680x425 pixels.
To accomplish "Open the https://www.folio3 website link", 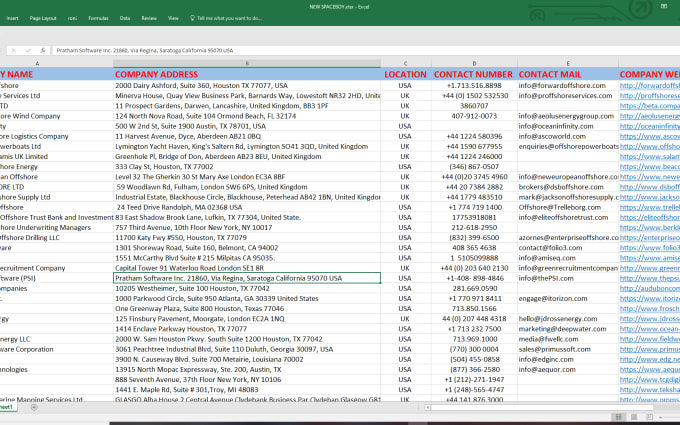I will point(650,248).
